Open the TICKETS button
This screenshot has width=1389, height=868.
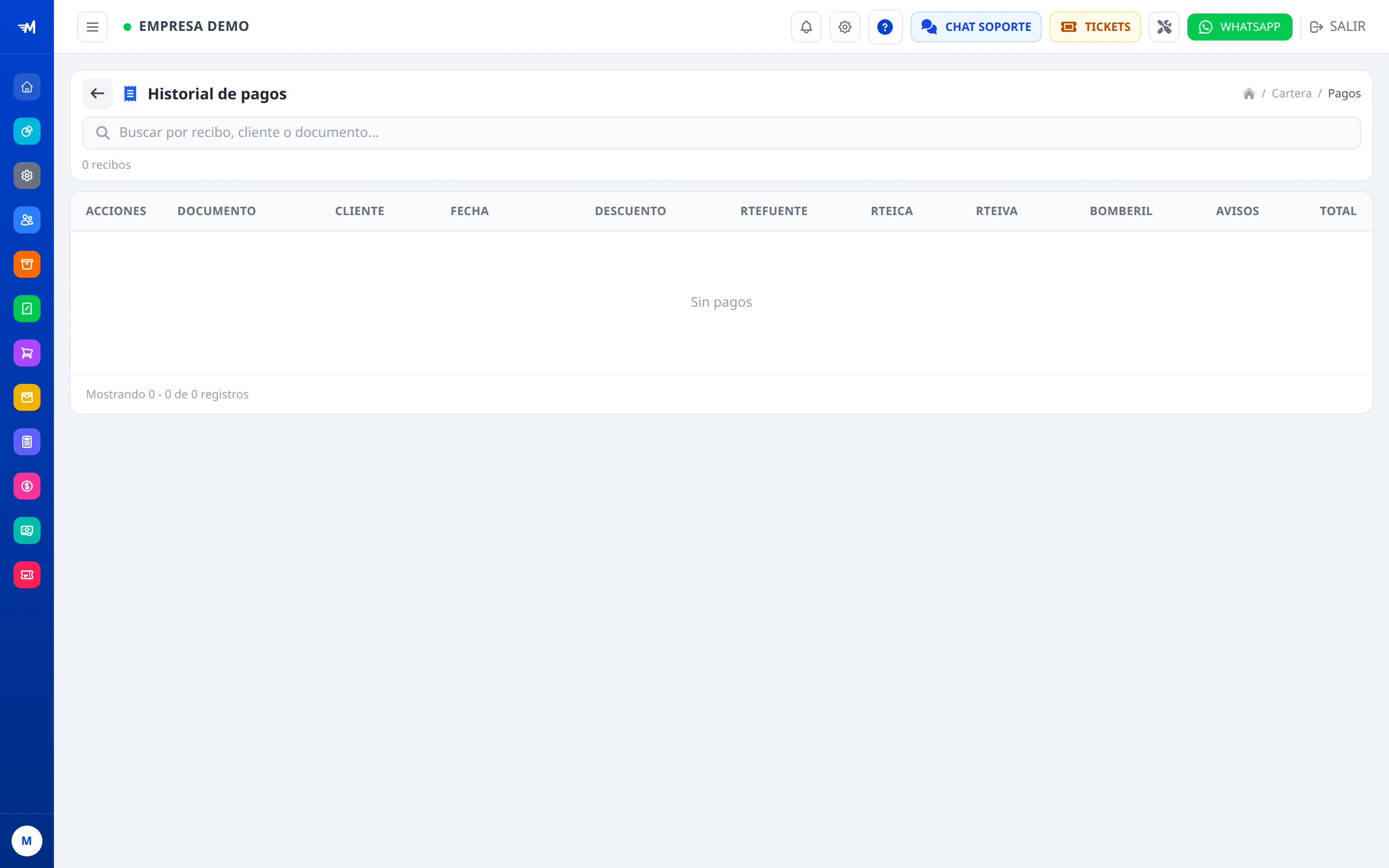pyautogui.click(x=1094, y=27)
